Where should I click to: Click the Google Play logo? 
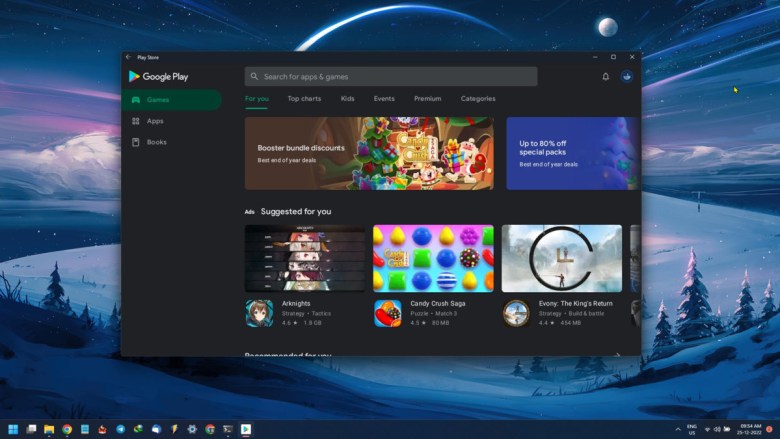coord(159,77)
